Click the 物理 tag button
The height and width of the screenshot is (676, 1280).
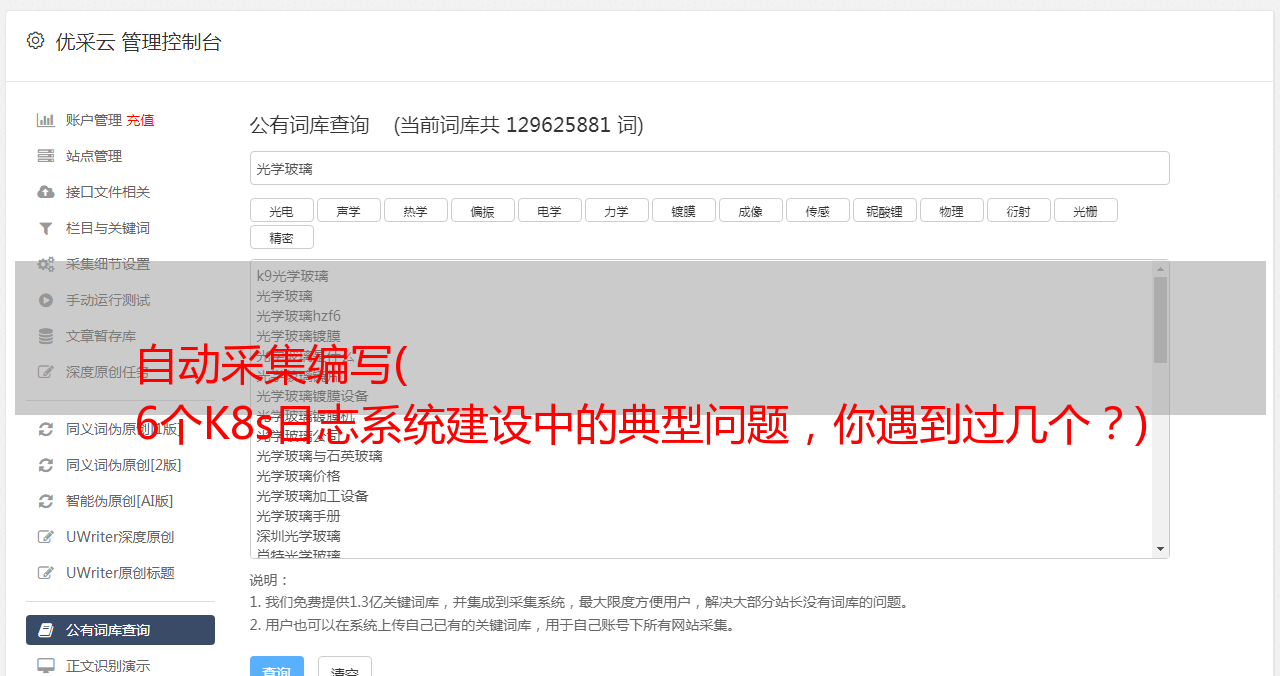[951, 211]
